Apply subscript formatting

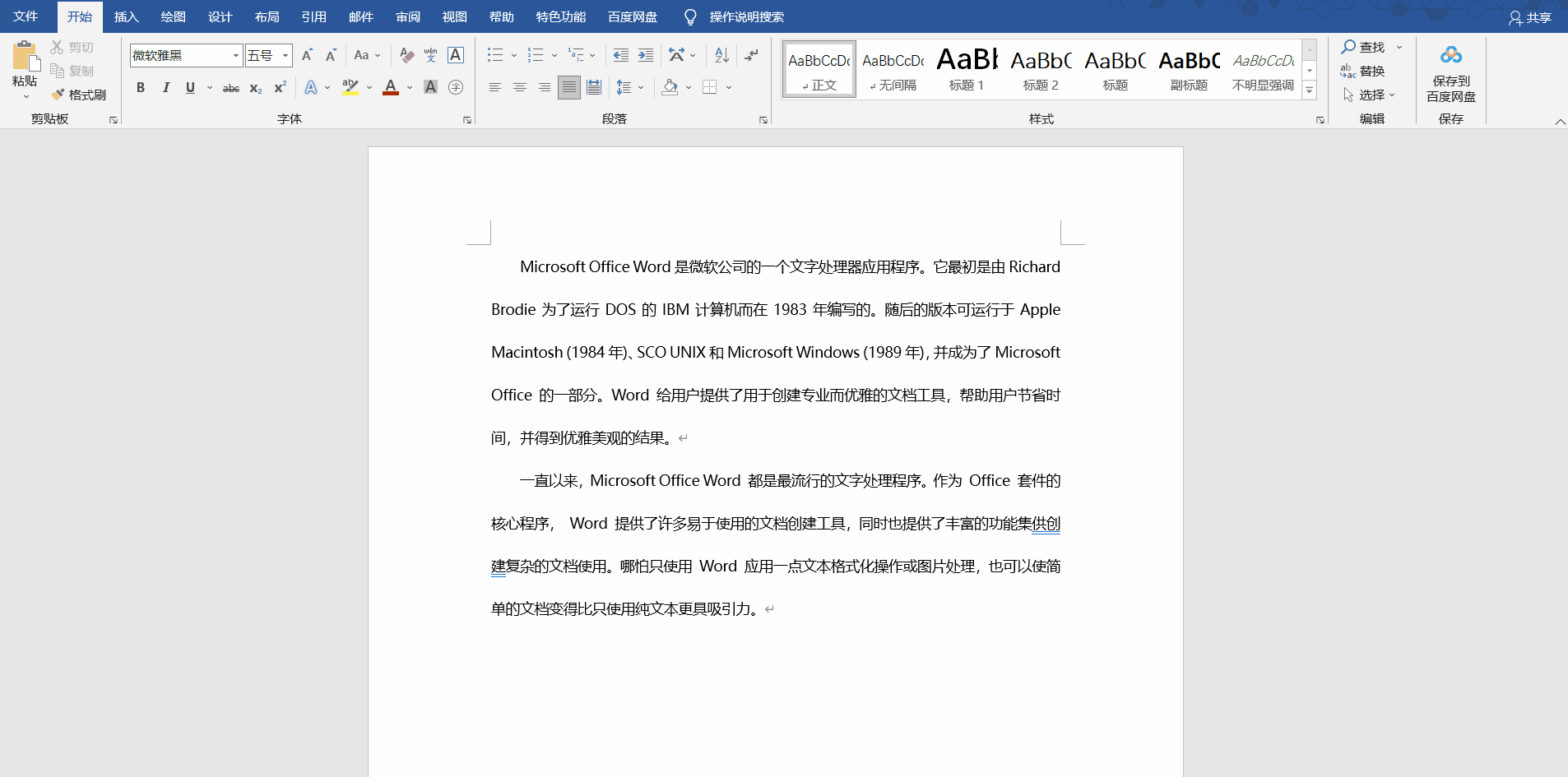coord(256,87)
